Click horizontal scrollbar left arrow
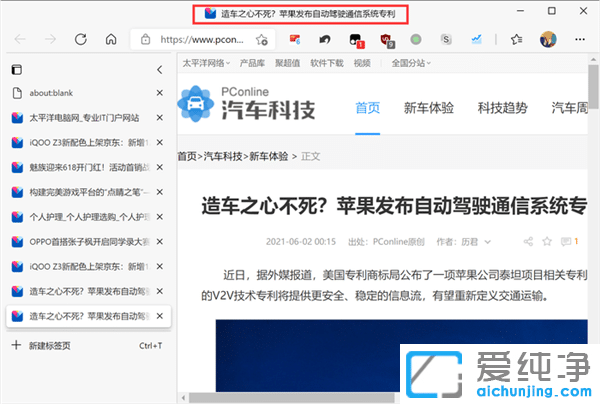Viewport: 600px width, 404px height. 183,398
